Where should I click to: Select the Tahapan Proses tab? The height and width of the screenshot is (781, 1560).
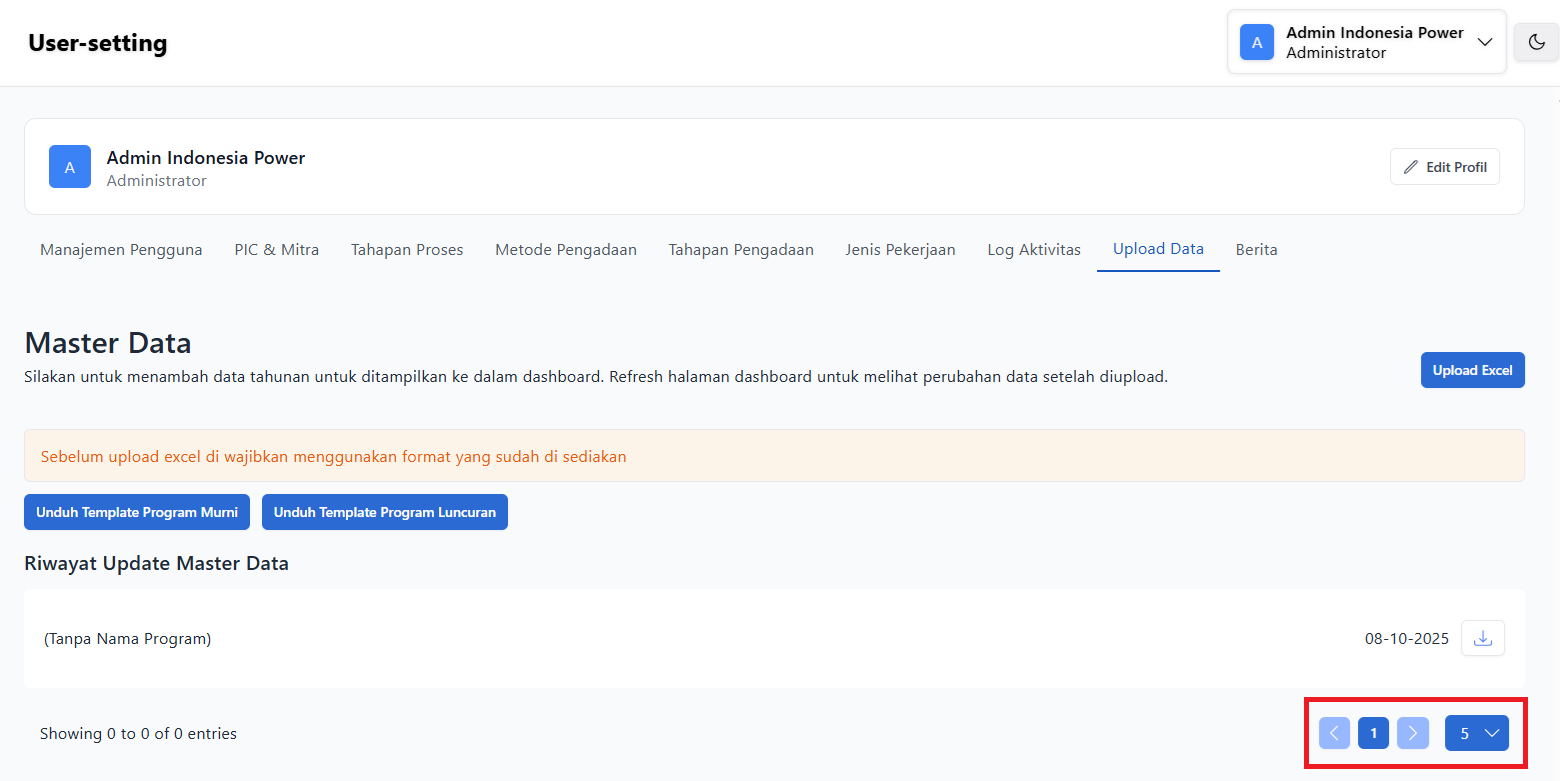pos(407,250)
